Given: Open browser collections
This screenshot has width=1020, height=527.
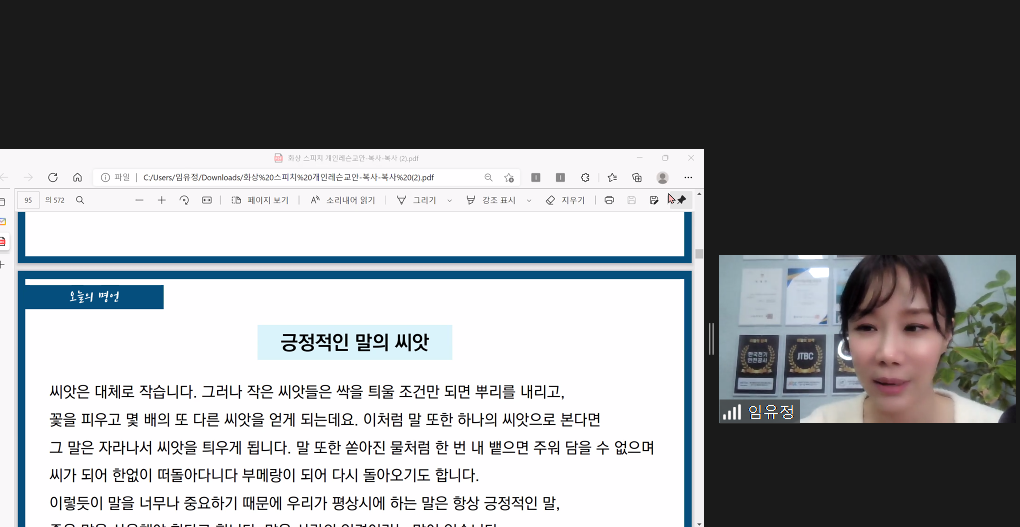Looking at the screenshot, I should point(637,177).
